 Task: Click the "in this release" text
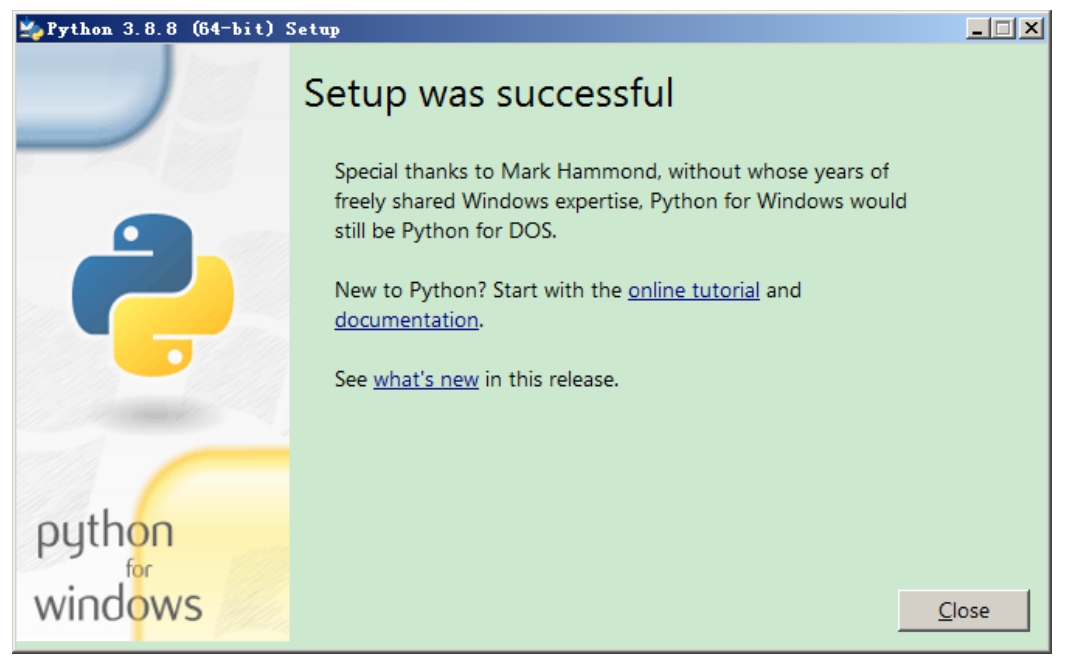tap(552, 380)
